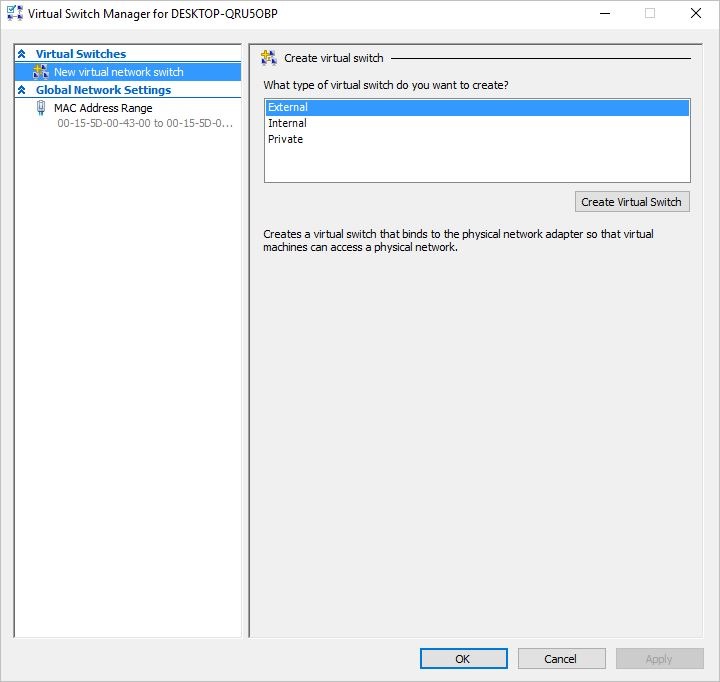This screenshot has height=682, width=720.
Task: Select the Virtual Switches header label
Action: (81, 54)
